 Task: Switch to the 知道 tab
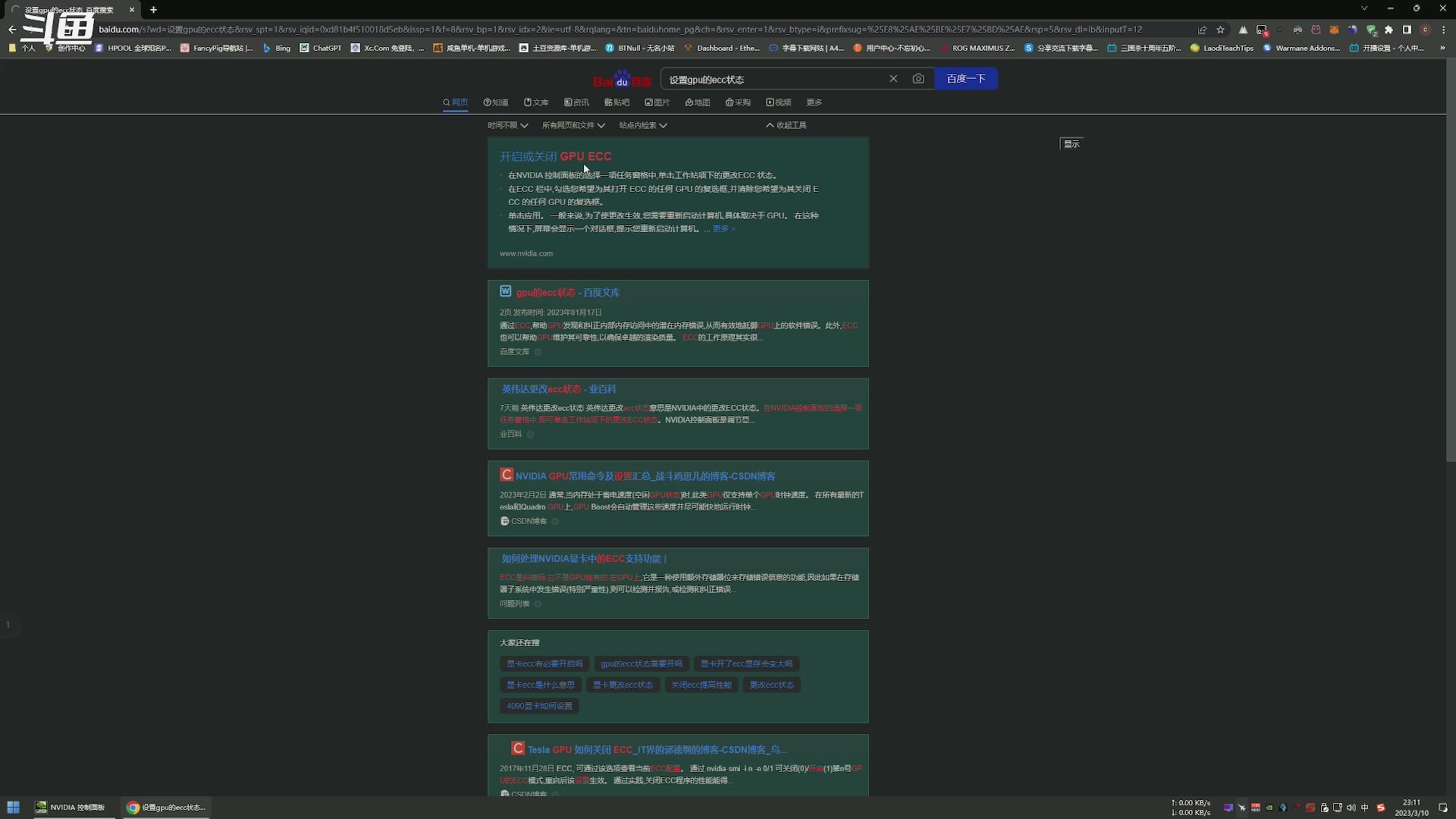(496, 102)
